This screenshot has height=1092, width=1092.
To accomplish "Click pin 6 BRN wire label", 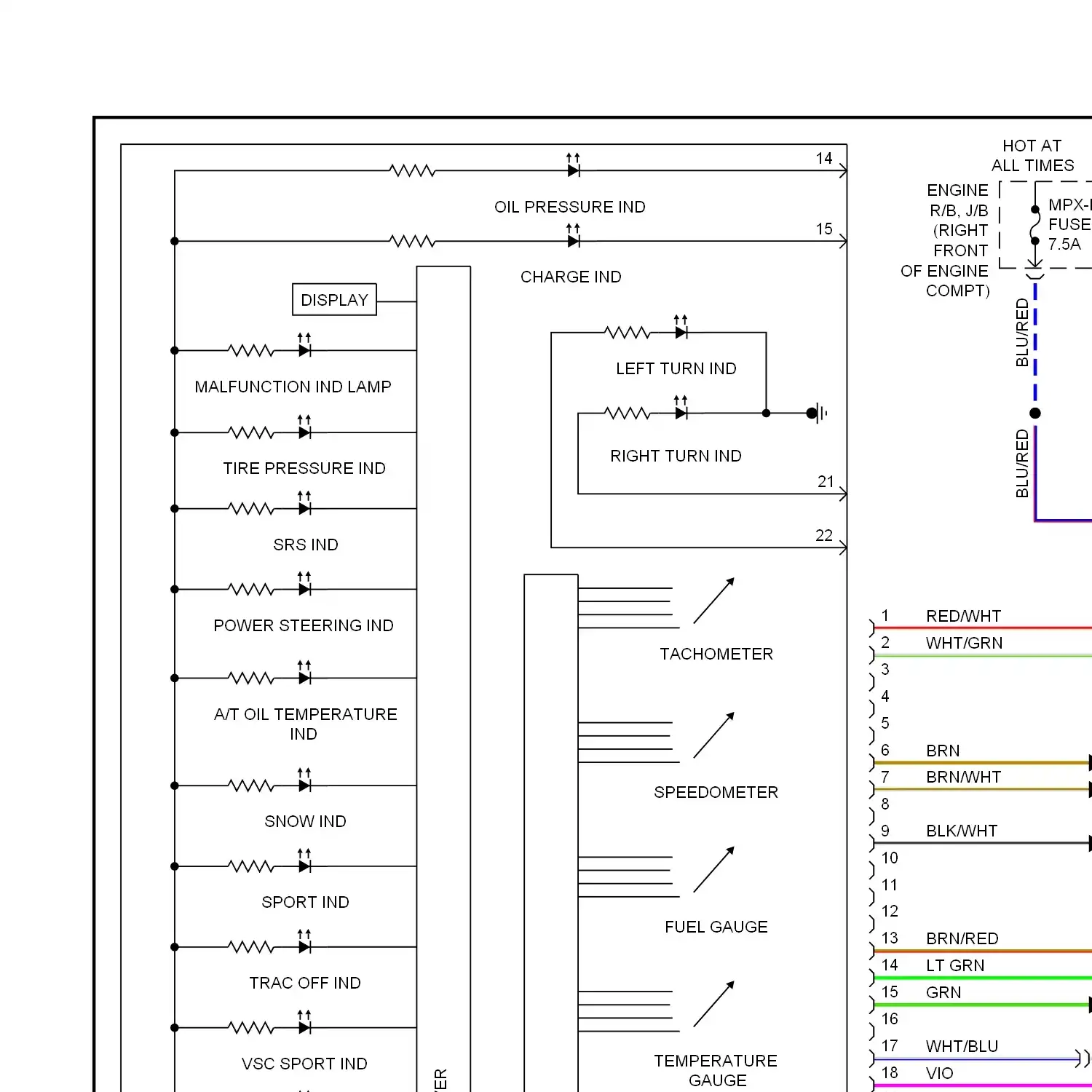I will pyautogui.click(x=943, y=751).
